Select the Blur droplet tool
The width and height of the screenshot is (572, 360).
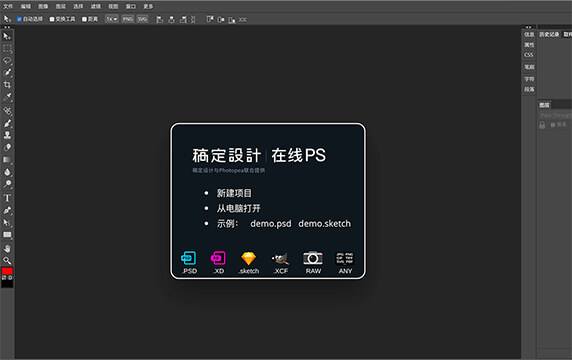(7, 172)
